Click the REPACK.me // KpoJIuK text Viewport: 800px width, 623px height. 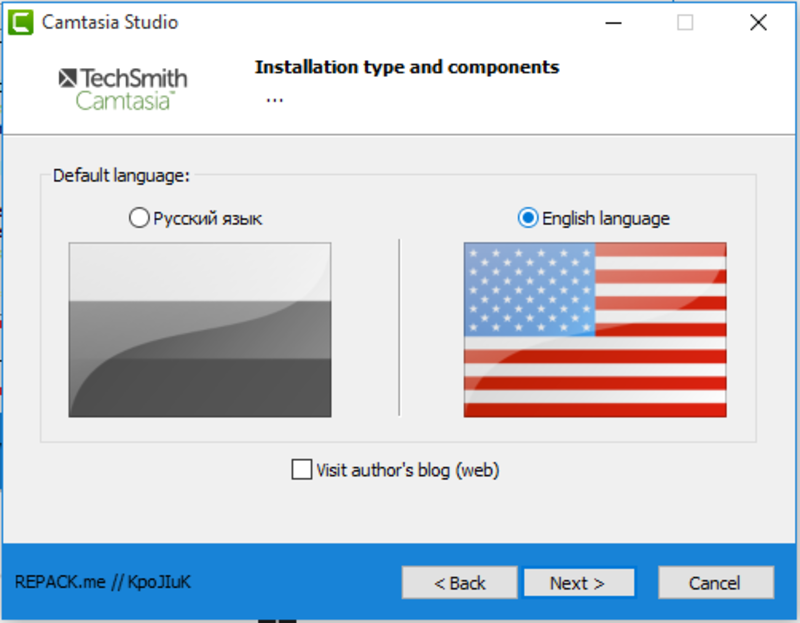coord(103,582)
